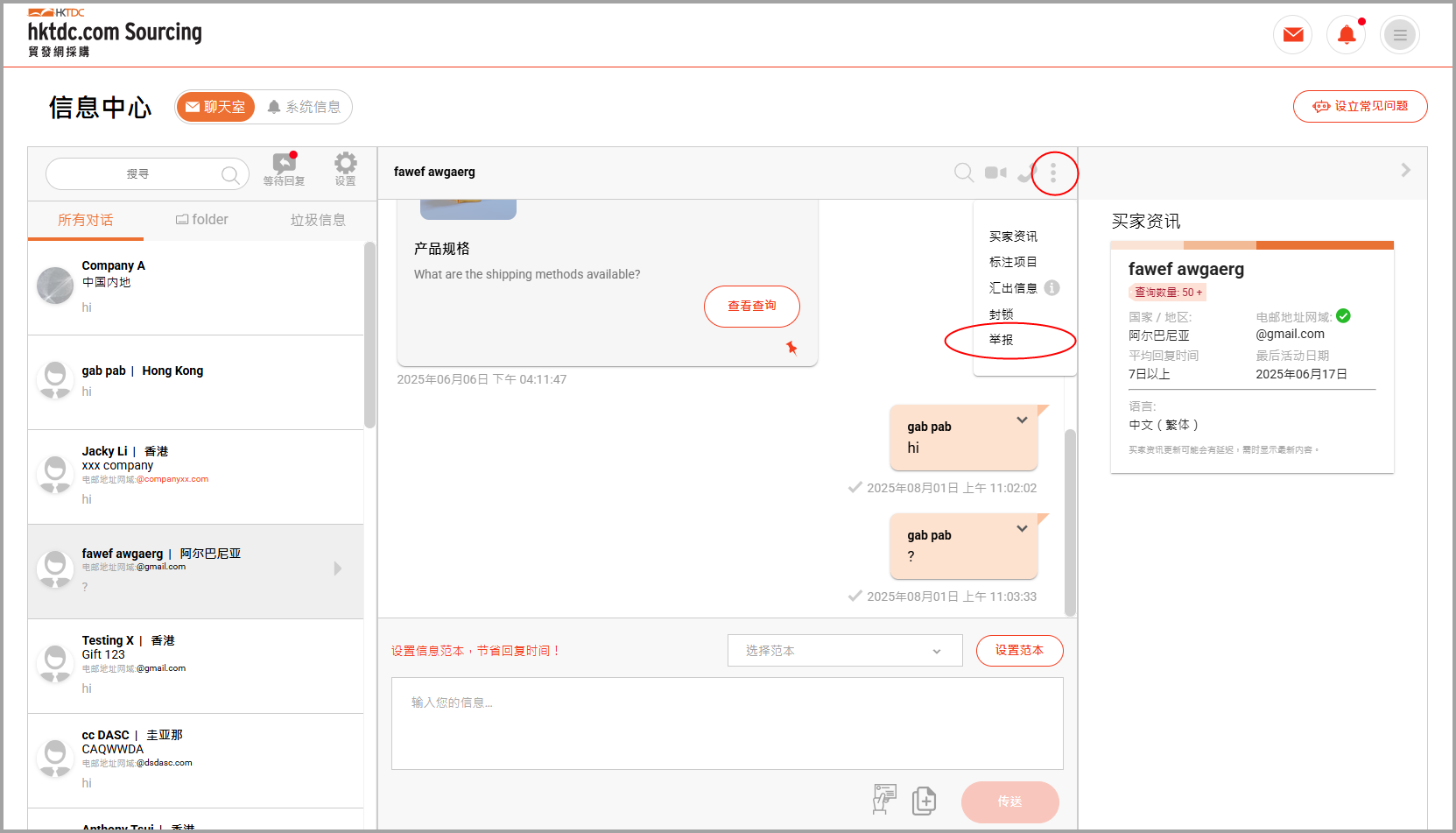
Task: Open the Testing X Gift 123 conversation
Action: 195,667
